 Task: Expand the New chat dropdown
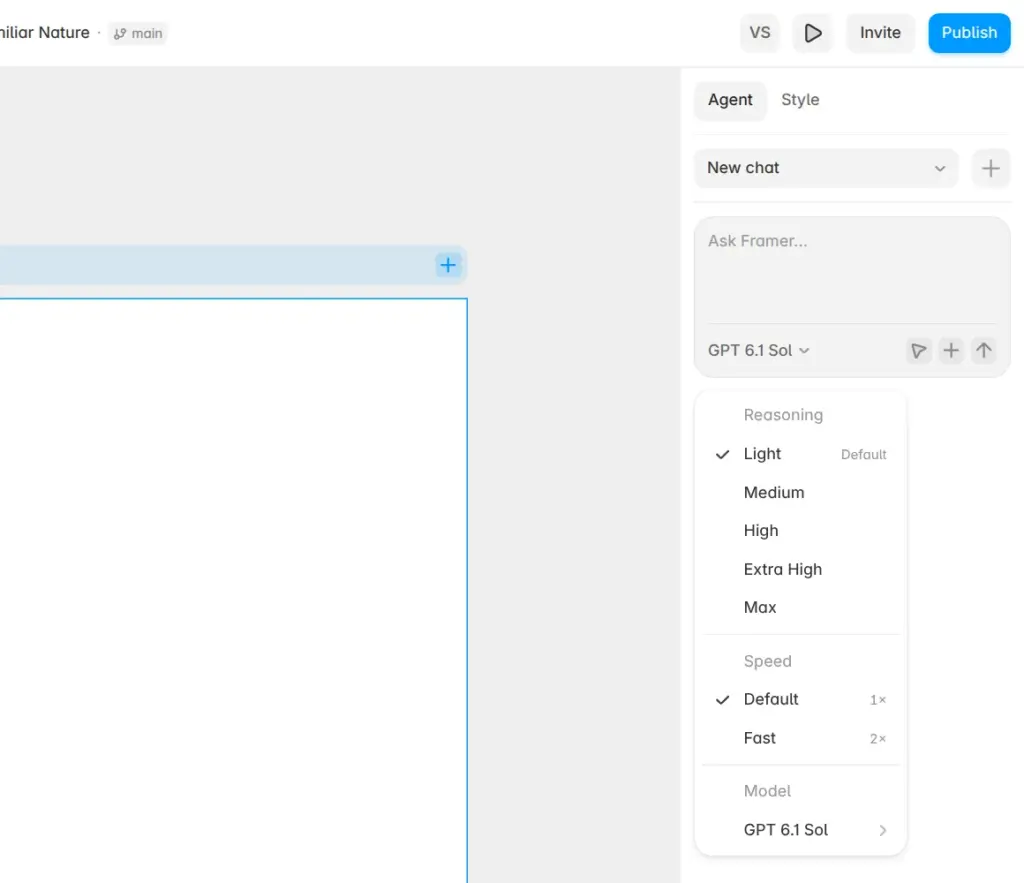point(826,168)
